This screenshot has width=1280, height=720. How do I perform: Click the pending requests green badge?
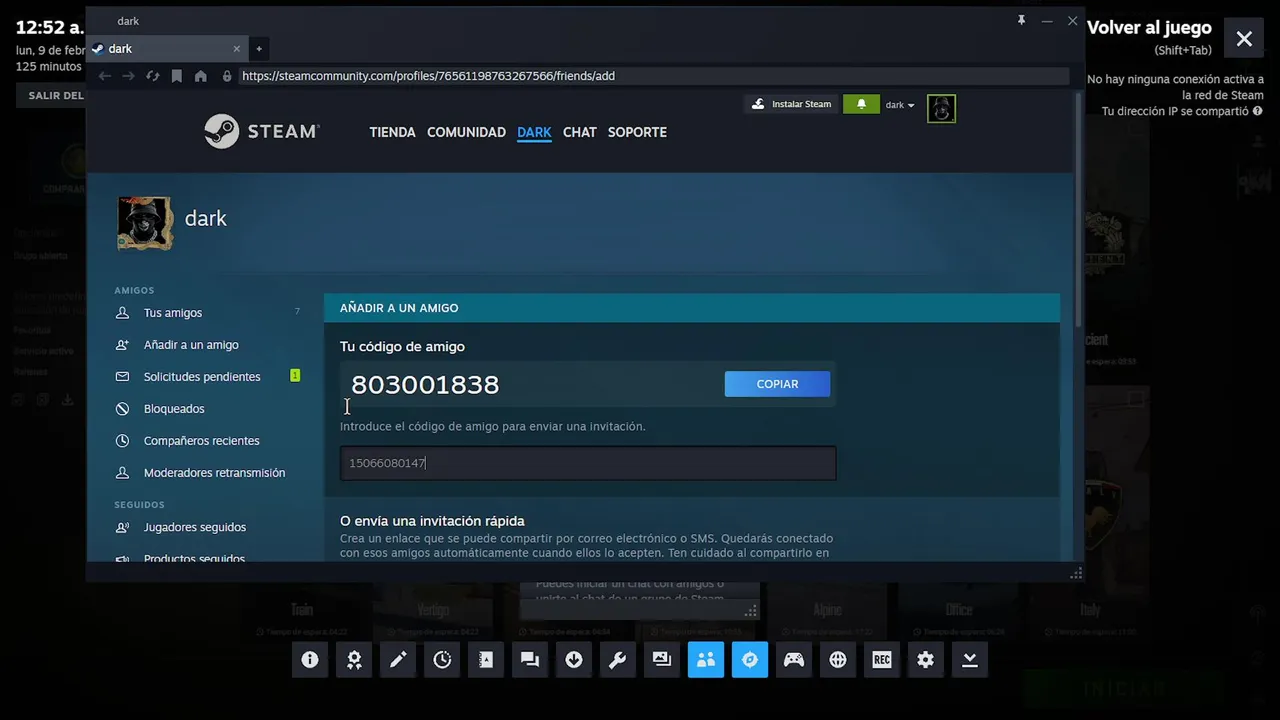point(295,375)
